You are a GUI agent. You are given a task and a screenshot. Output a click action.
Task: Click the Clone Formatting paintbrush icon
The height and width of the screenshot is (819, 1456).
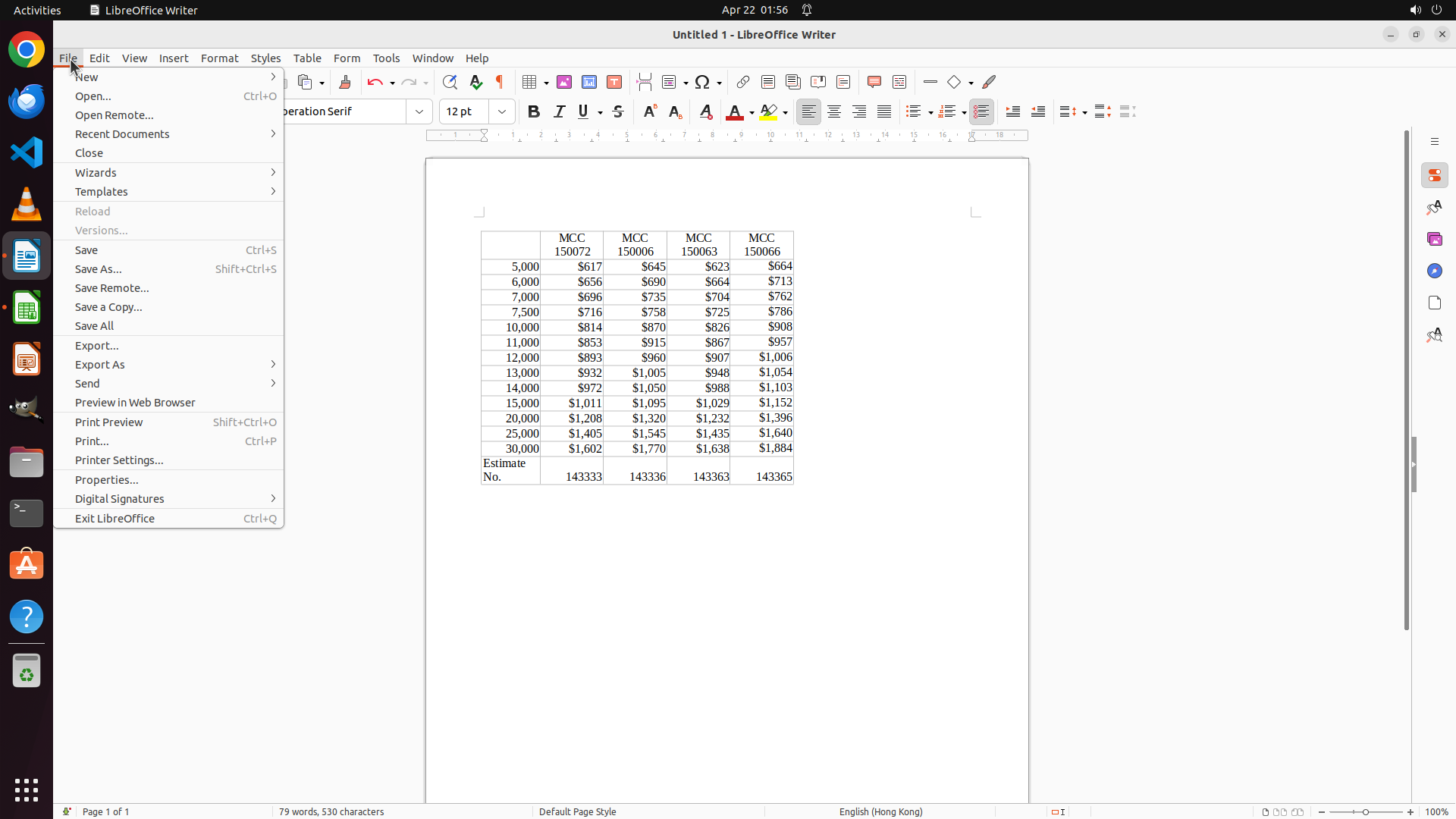[345, 82]
